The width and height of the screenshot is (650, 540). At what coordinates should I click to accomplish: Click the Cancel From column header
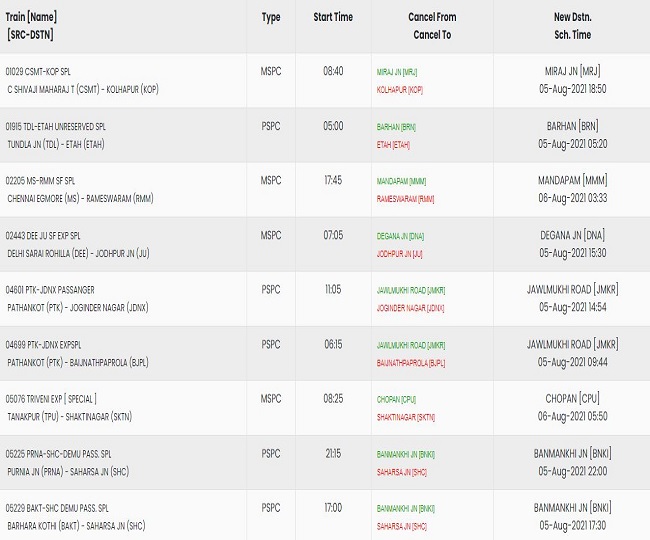click(432, 17)
